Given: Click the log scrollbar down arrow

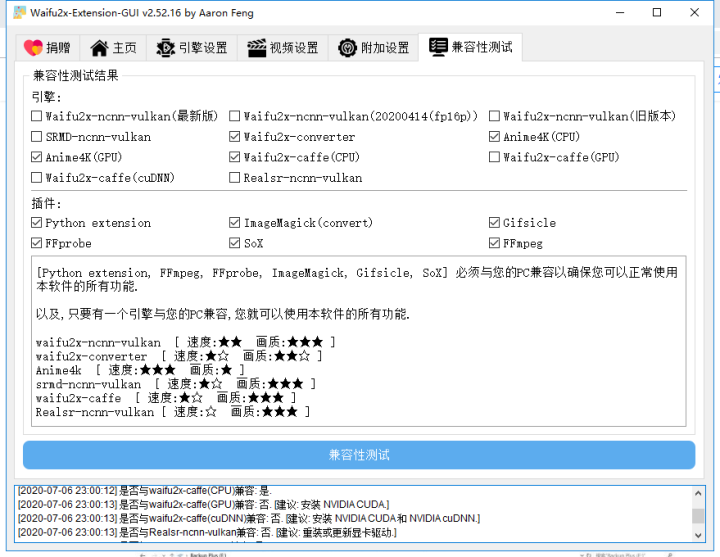Looking at the screenshot, I should pos(698,535).
